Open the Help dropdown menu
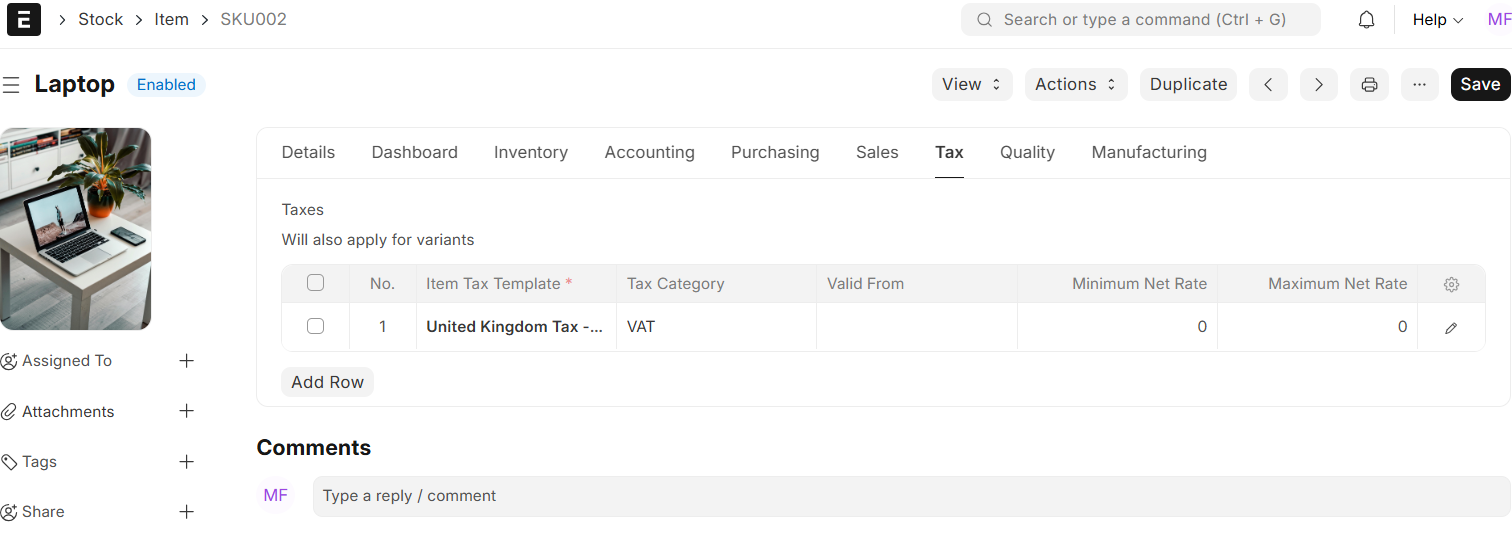 tap(1437, 20)
